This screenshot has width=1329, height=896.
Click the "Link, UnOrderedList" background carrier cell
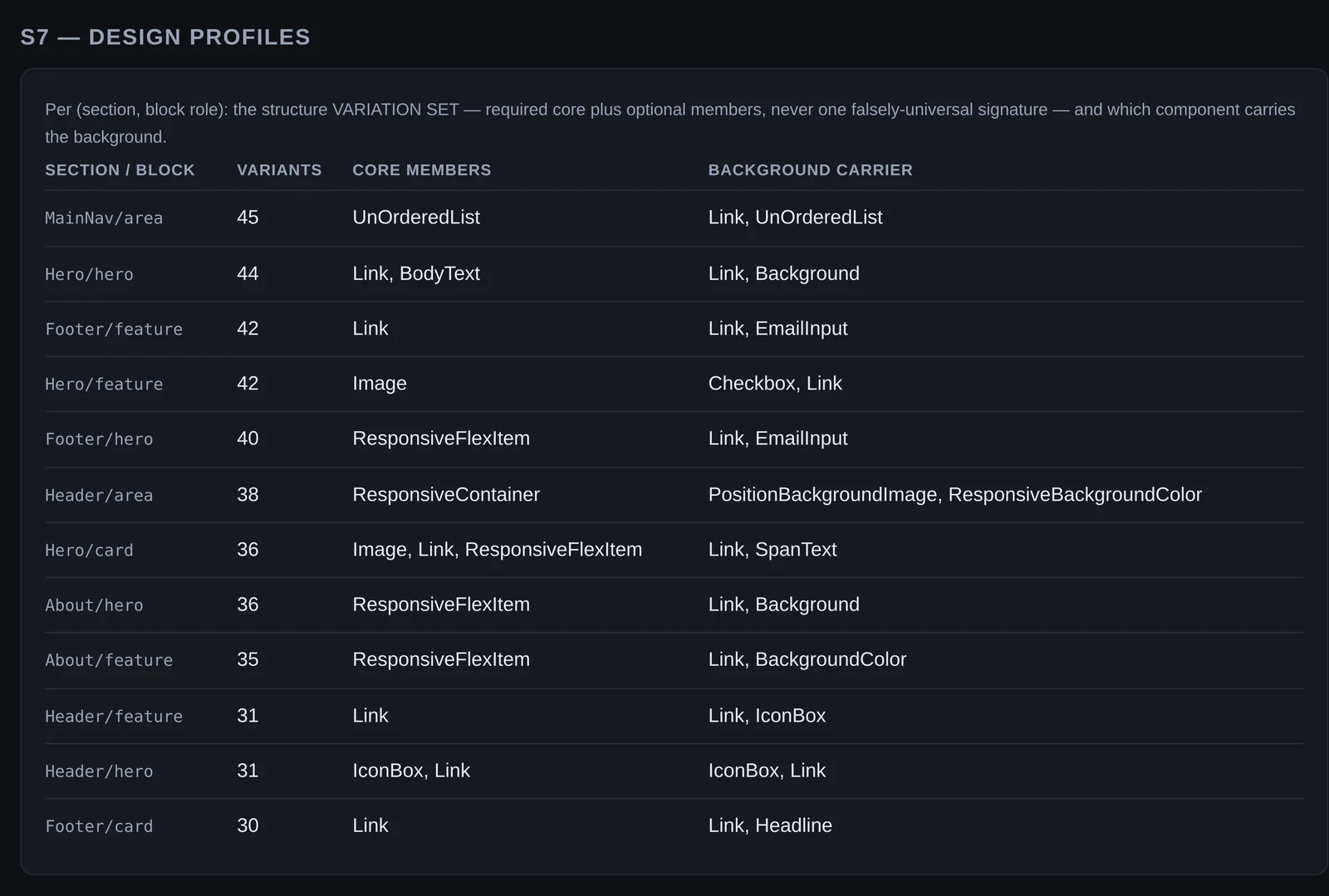[795, 218]
